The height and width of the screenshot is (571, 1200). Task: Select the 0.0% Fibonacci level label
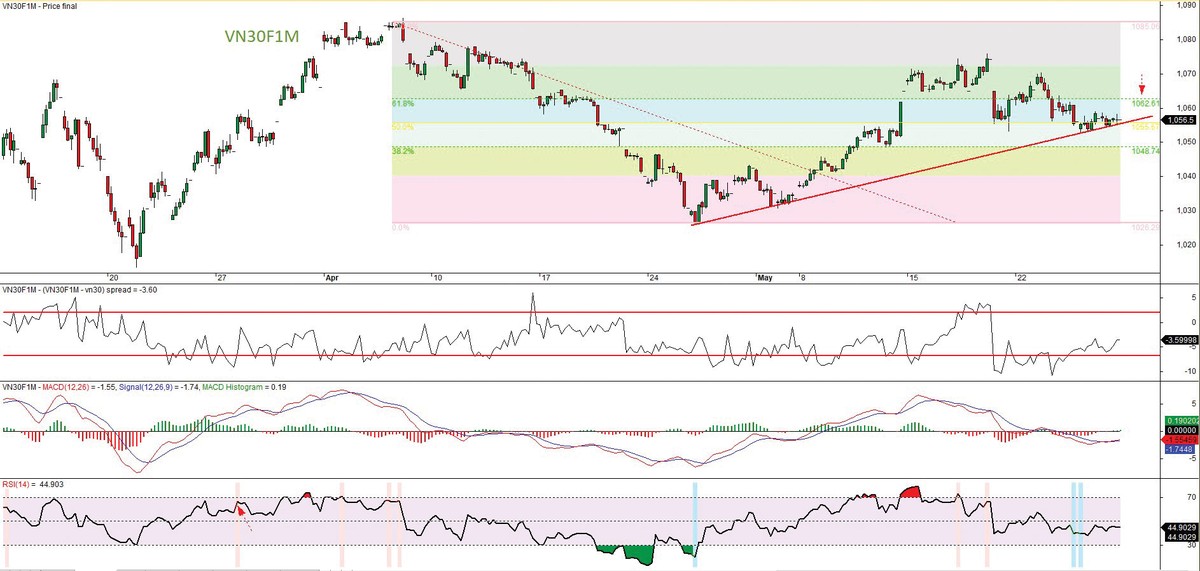coord(400,228)
